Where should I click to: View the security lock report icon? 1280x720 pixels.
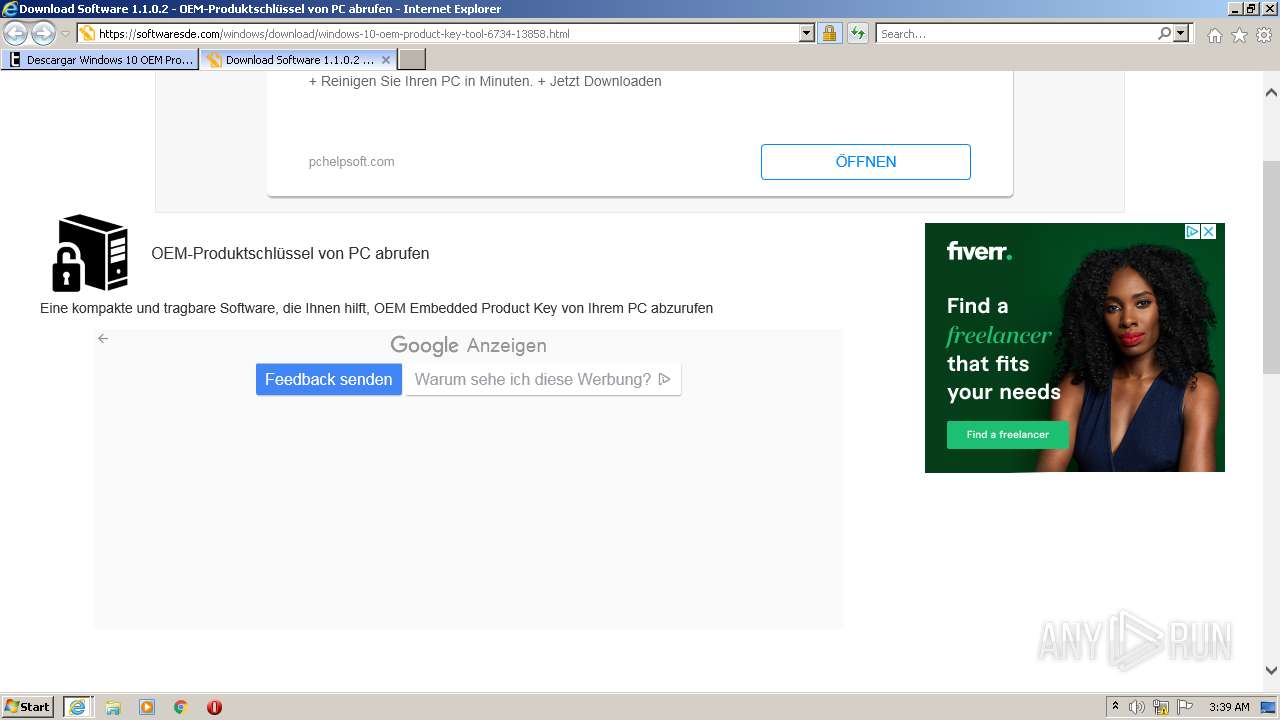829,34
